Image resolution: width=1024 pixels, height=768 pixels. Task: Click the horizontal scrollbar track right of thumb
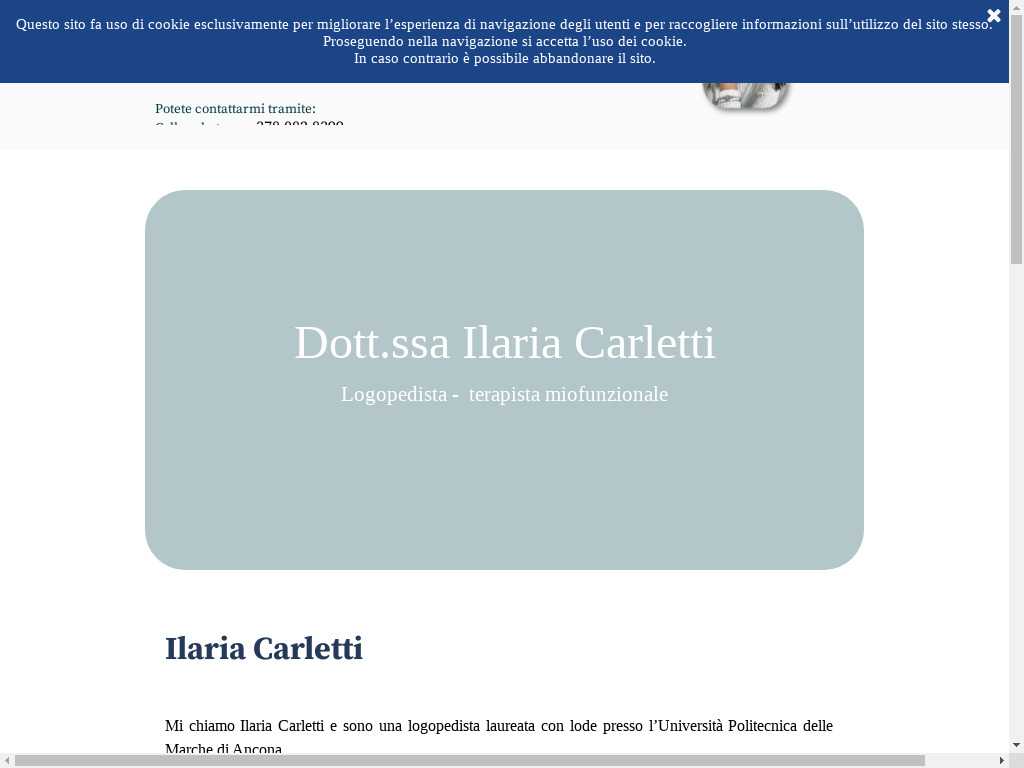click(x=960, y=761)
